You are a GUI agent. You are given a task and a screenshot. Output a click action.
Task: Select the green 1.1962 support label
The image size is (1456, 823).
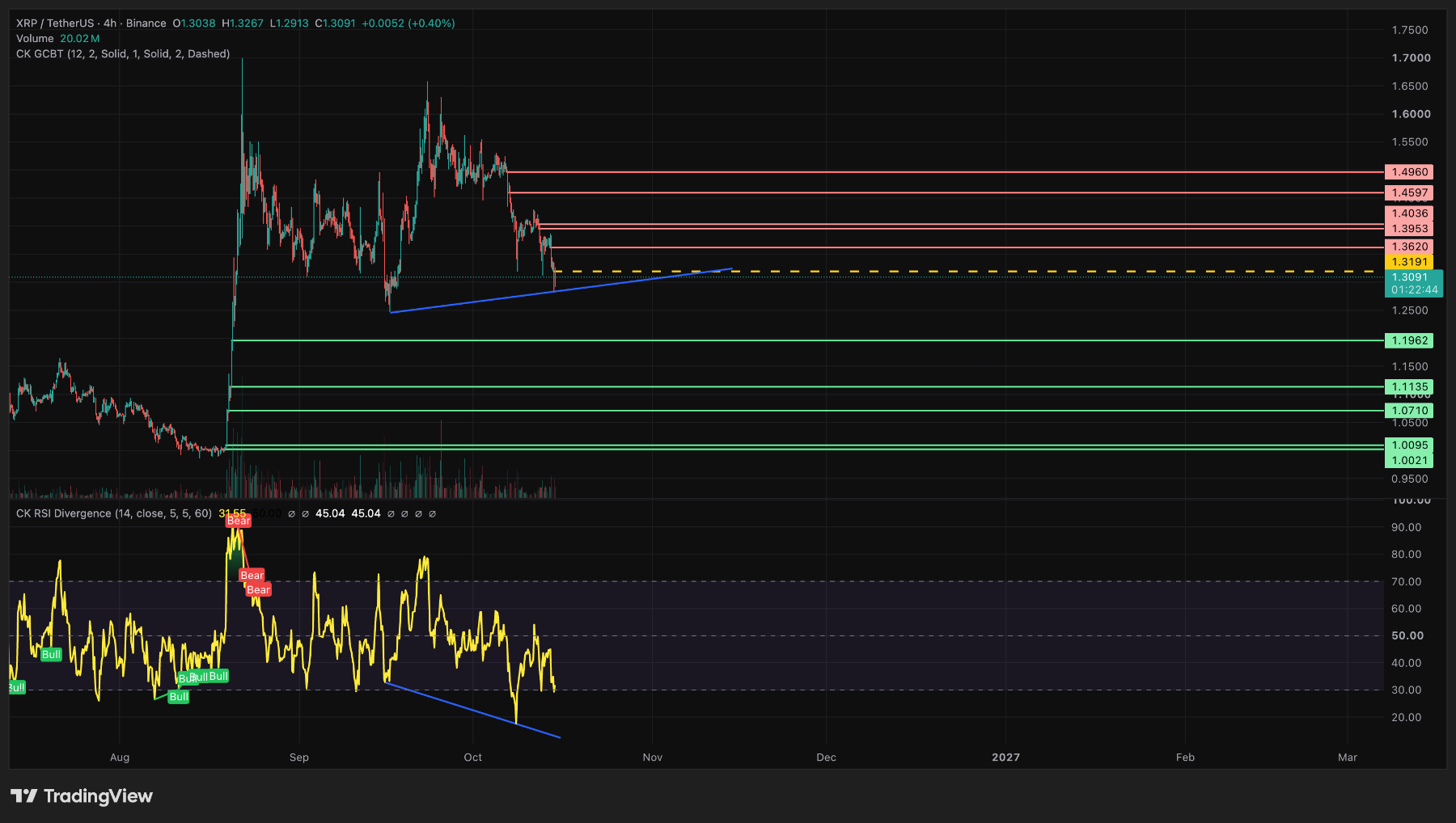[1409, 340]
